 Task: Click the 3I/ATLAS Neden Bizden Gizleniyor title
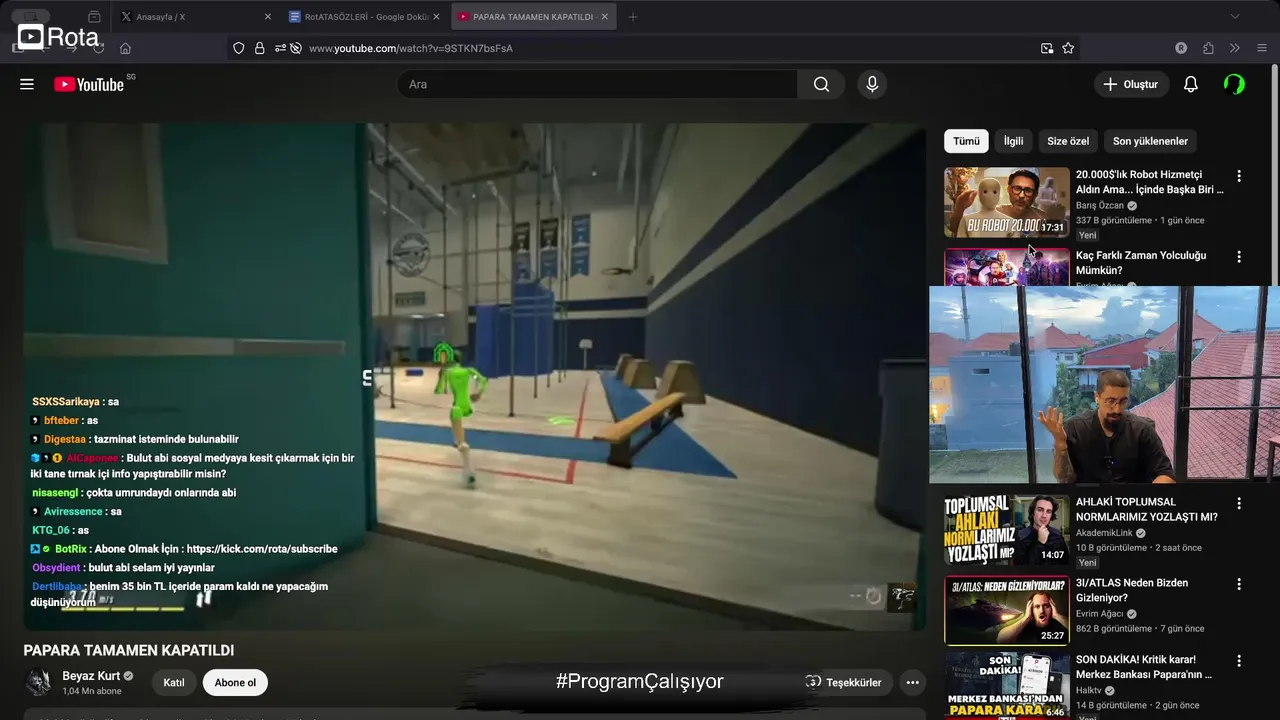1132,590
